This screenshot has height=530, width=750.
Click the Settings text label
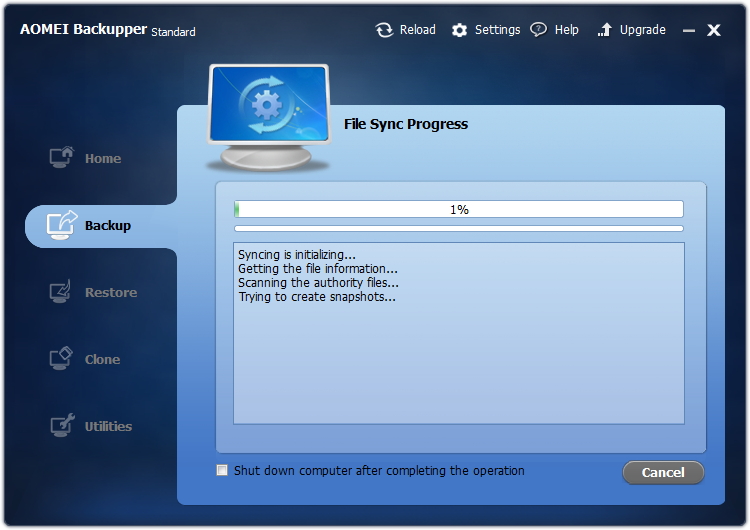[x=497, y=30]
